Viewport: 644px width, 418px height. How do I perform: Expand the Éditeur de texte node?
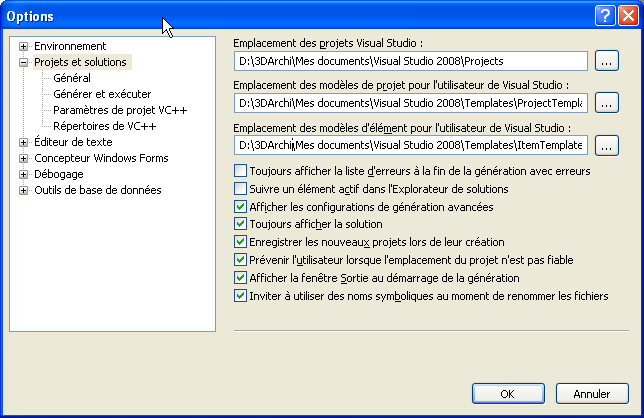tap(24, 142)
